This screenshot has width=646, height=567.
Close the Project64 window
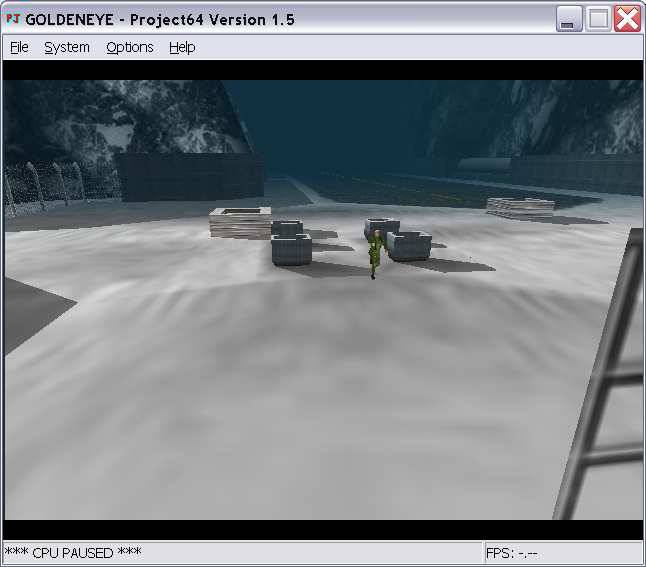point(627,19)
